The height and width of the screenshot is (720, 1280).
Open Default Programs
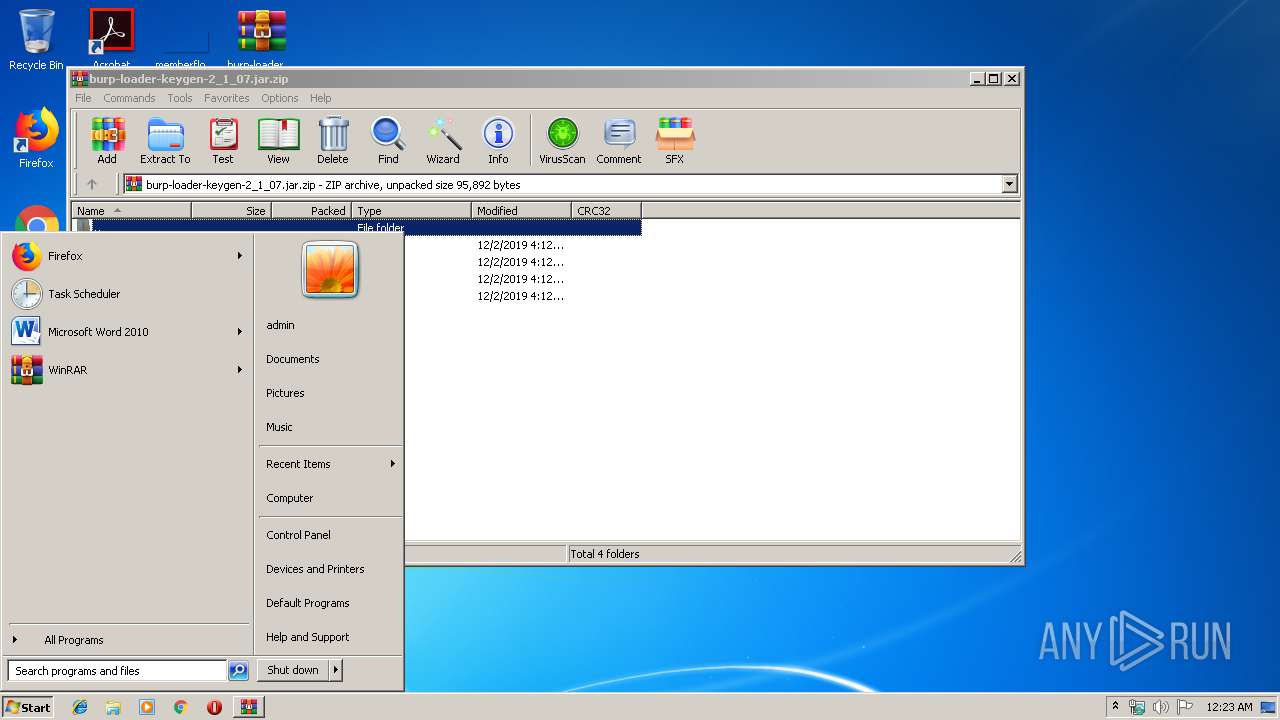click(308, 603)
